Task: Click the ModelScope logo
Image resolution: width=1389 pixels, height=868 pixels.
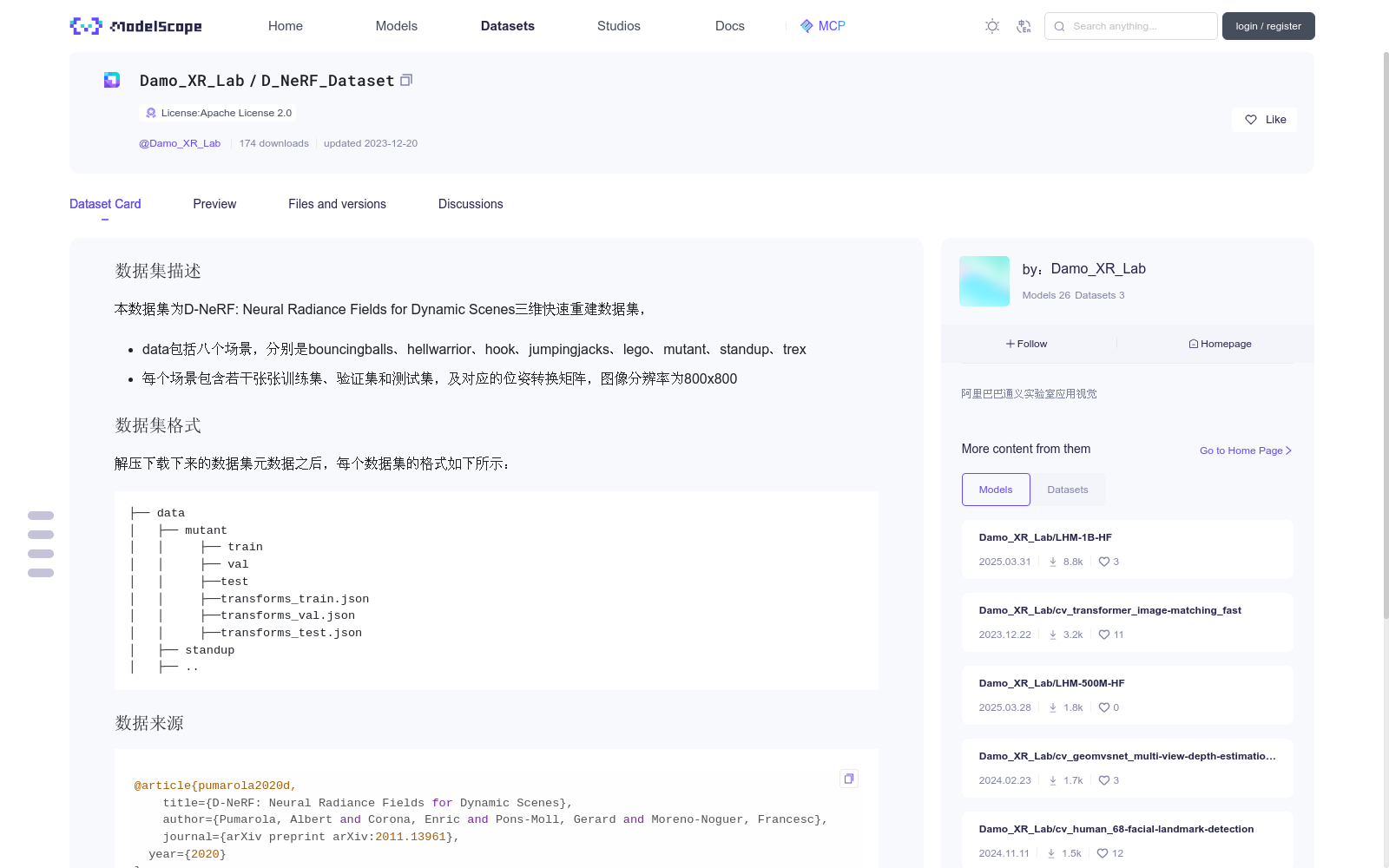Action: coord(135,26)
